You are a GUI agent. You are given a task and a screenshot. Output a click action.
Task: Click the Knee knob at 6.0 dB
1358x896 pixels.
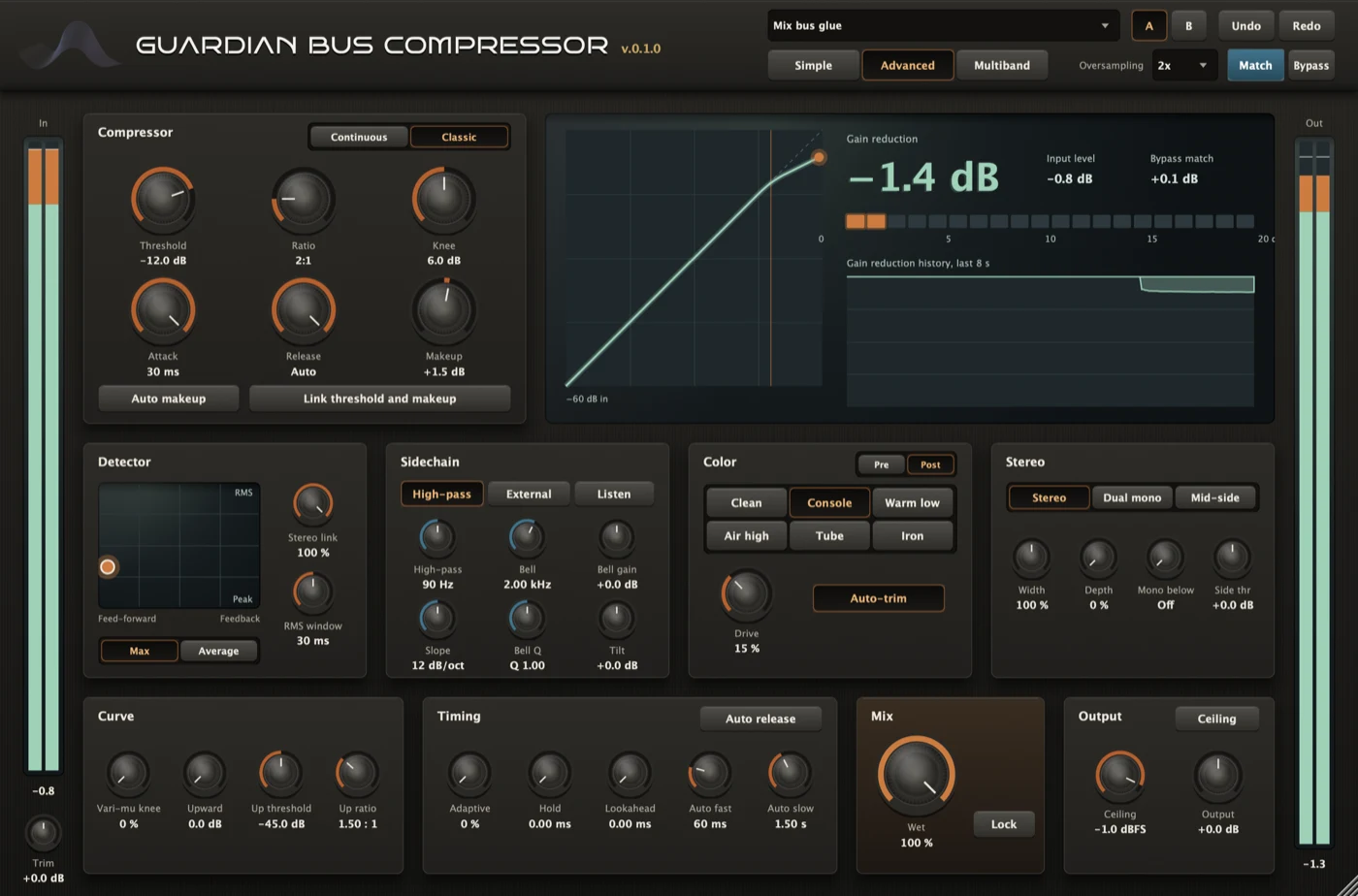click(444, 199)
